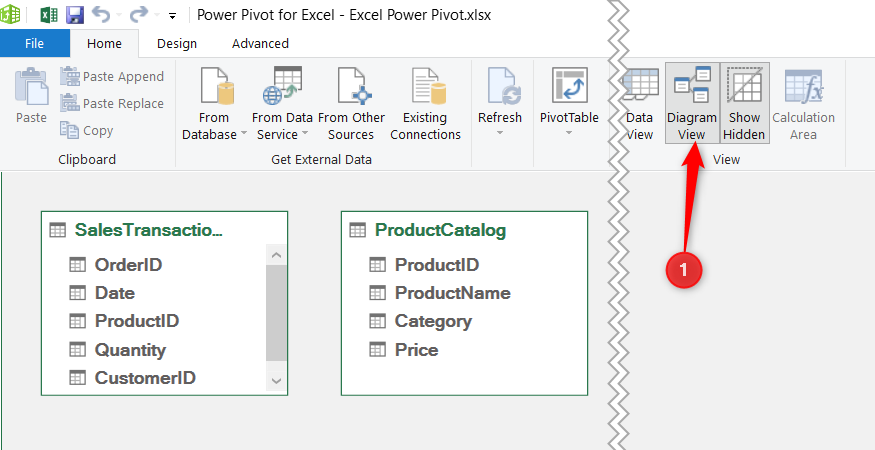875x450 pixels.
Task: Select the ProductID column in ProductCatalog
Action: coord(437,264)
